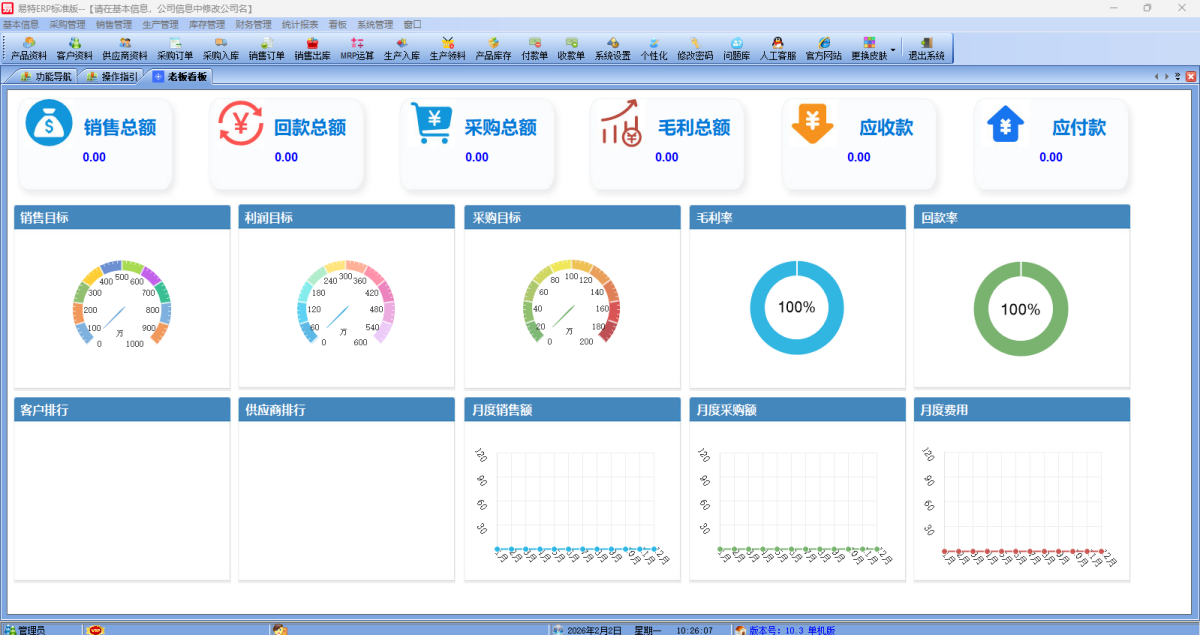Click the 客户资料 toolbar icon
Image resolution: width=1200 pixels, height=635 pixels.
[x=74, y=48]
